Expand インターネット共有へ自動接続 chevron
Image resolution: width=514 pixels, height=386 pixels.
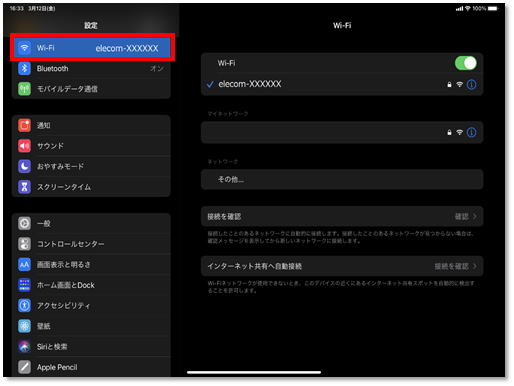click(x=475, y=266)
